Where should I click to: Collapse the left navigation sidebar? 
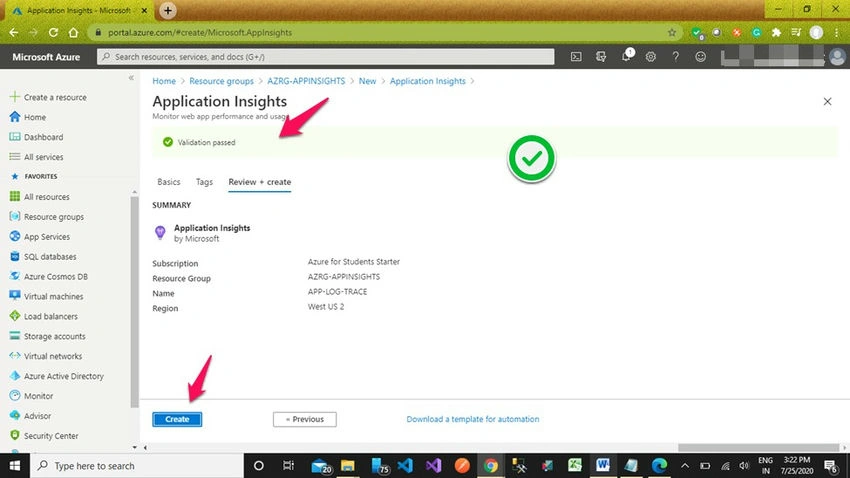point(131,78)
